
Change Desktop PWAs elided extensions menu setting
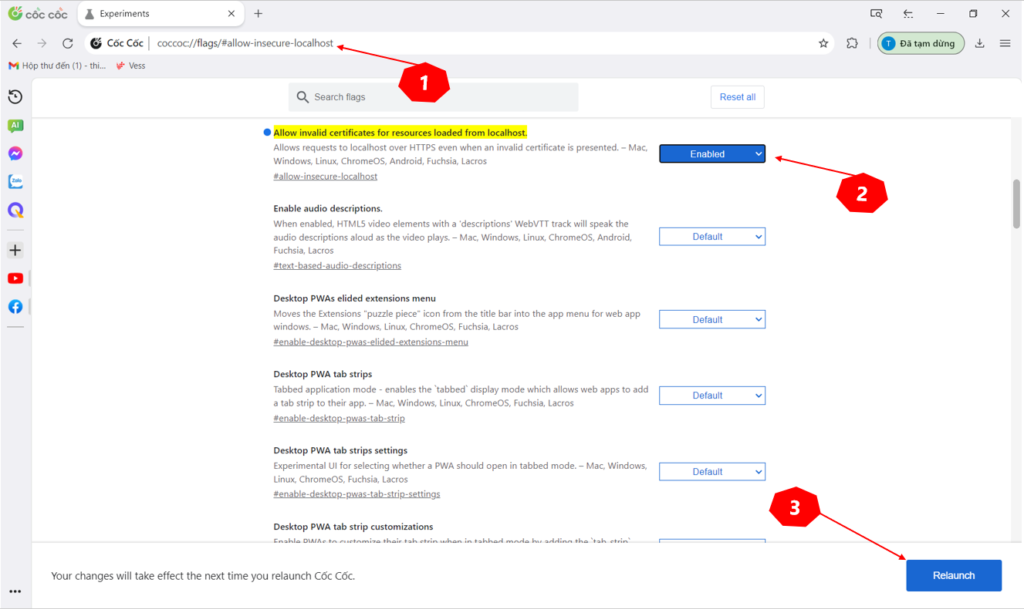(x=712, y=318)
